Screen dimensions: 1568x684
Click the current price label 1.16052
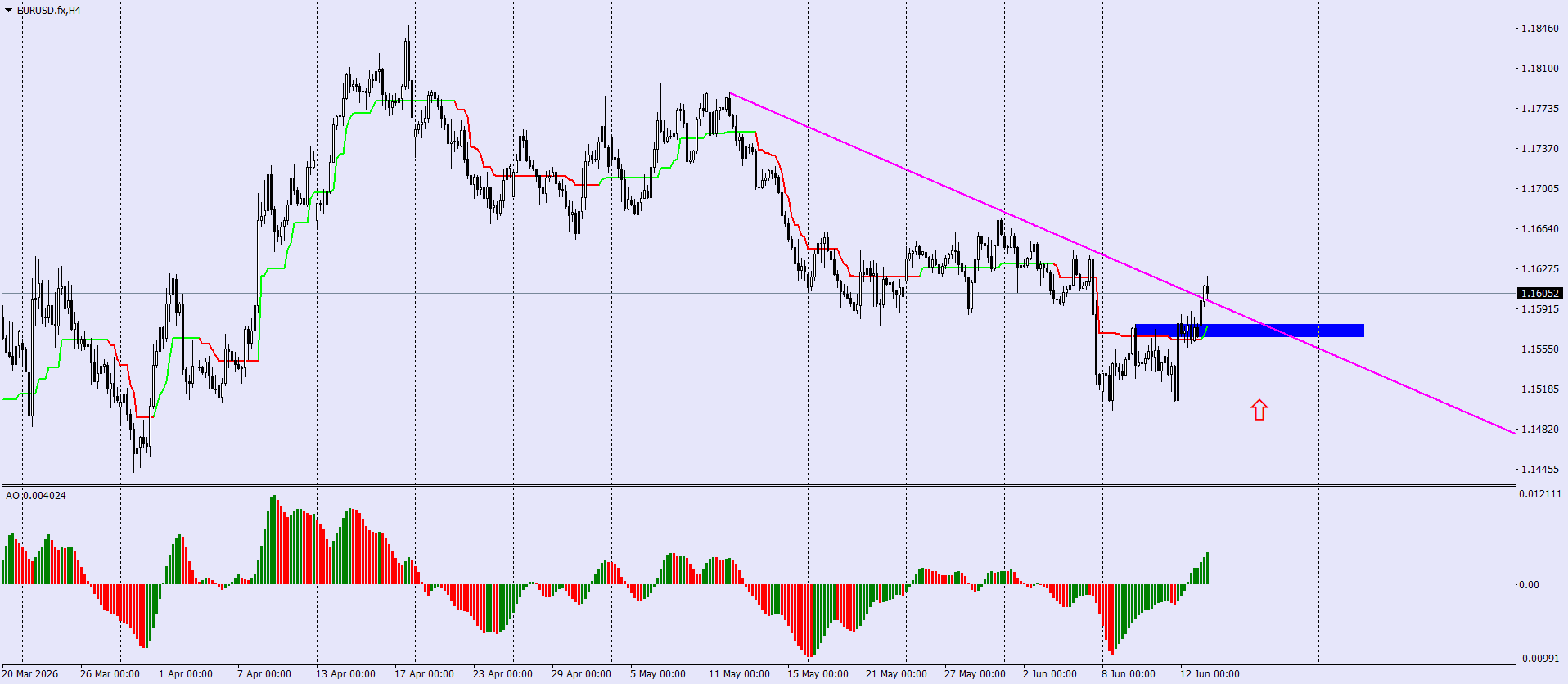[x=1540, y=293]
